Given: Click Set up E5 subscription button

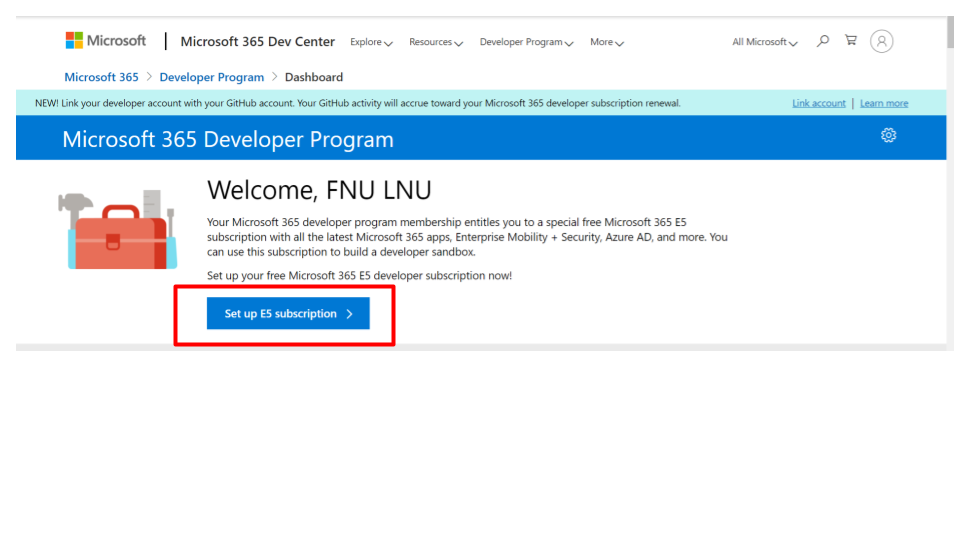Looking at the screenshot, I should (x=288, y=313).
